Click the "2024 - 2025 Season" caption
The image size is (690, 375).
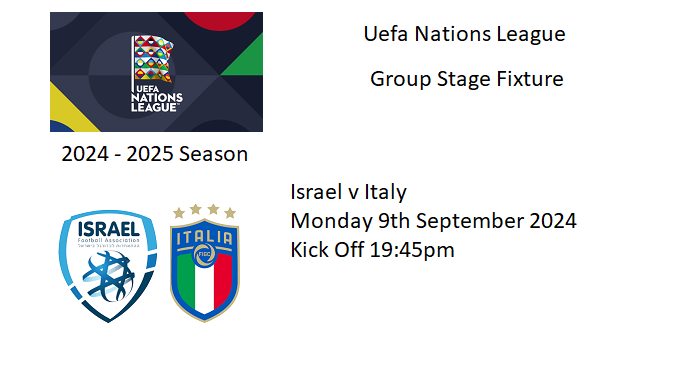click(x=154, y=154)
